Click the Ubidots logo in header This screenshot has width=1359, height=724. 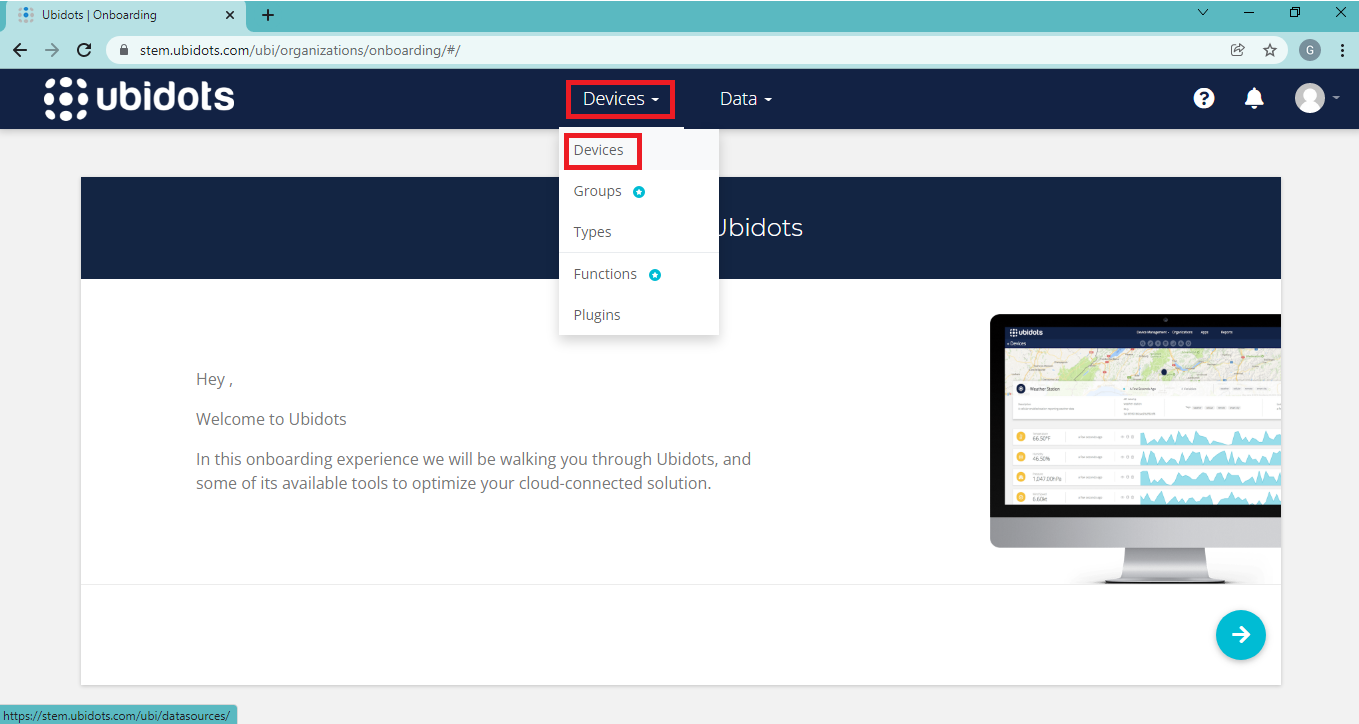(140, 98)
